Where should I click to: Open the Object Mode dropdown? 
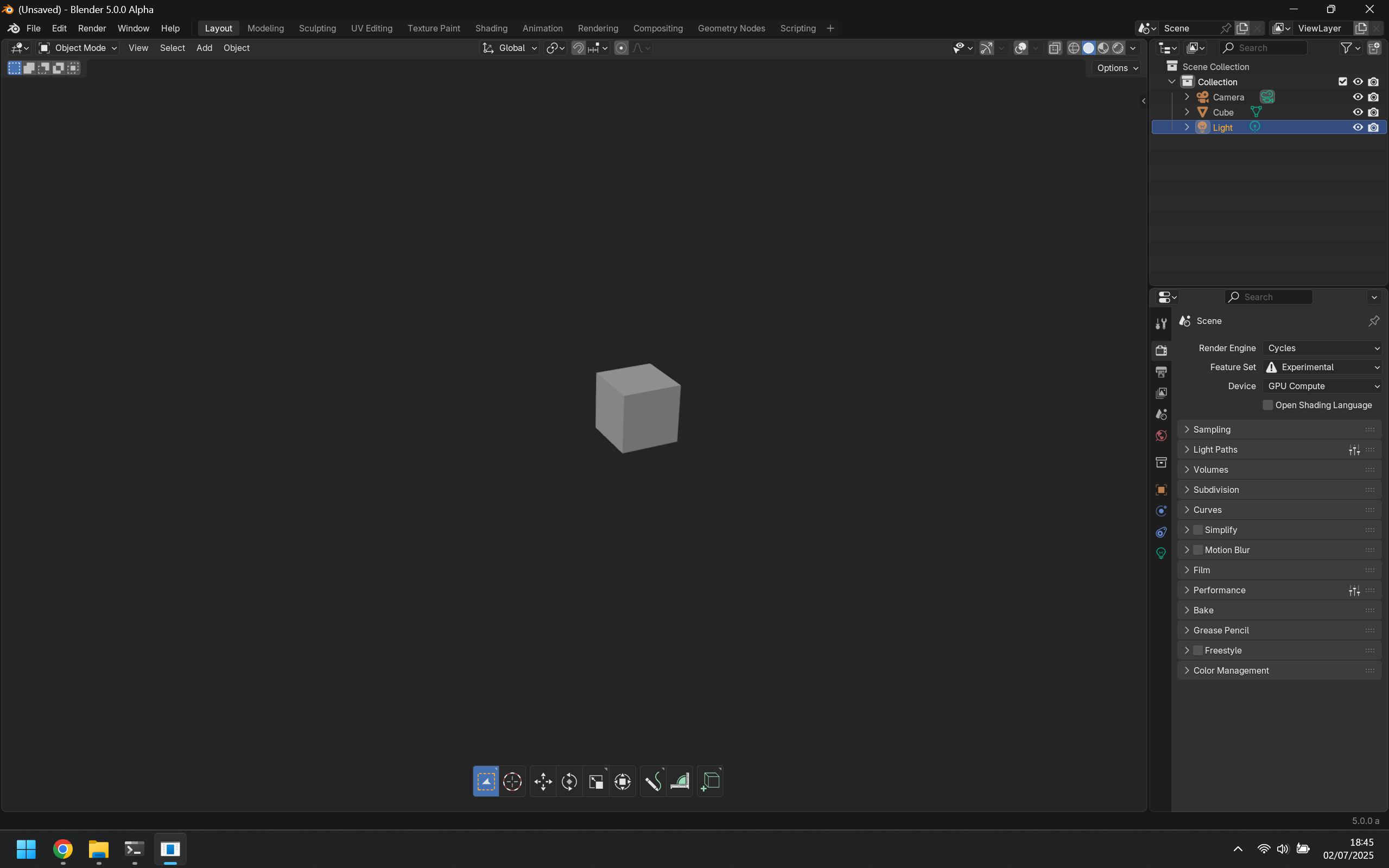78,48
